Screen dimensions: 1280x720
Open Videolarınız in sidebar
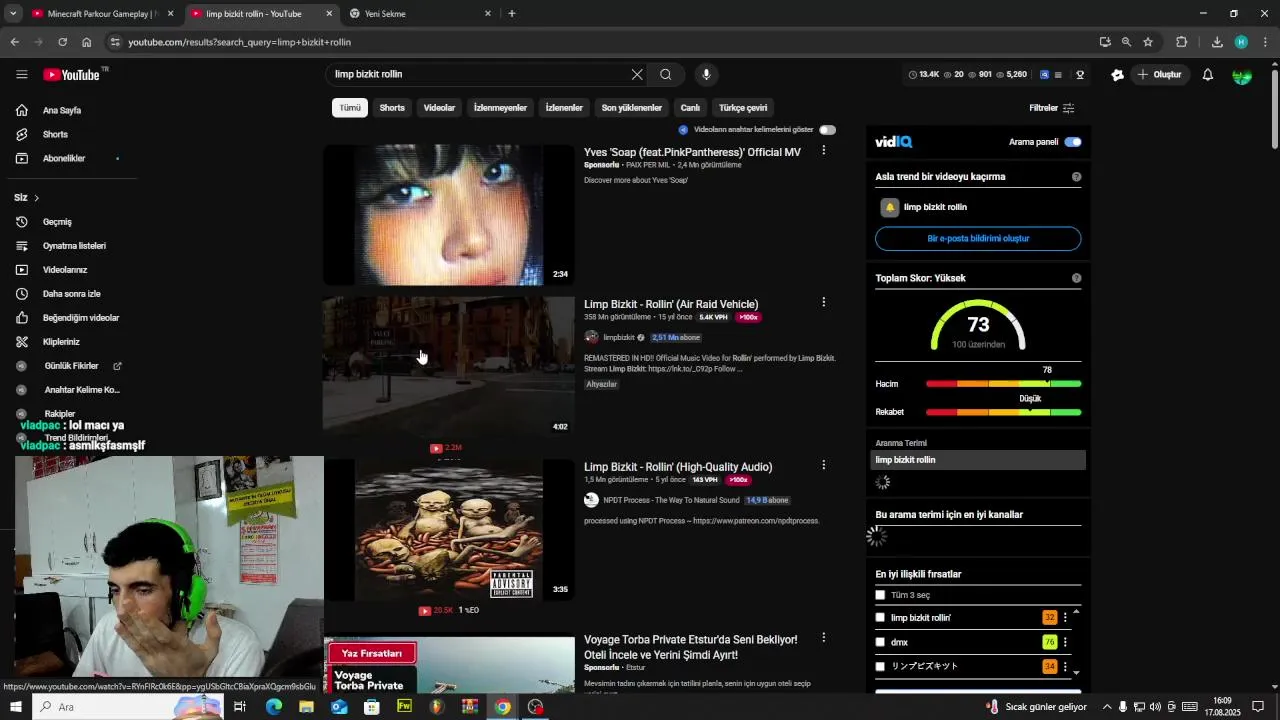65,270
